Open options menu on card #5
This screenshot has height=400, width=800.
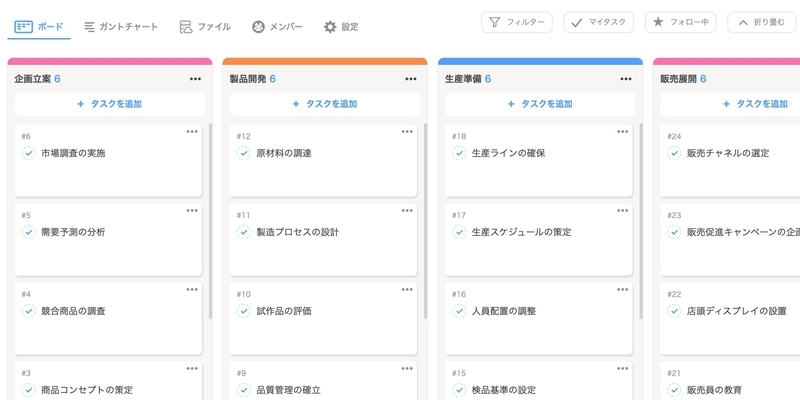point(192,211)
